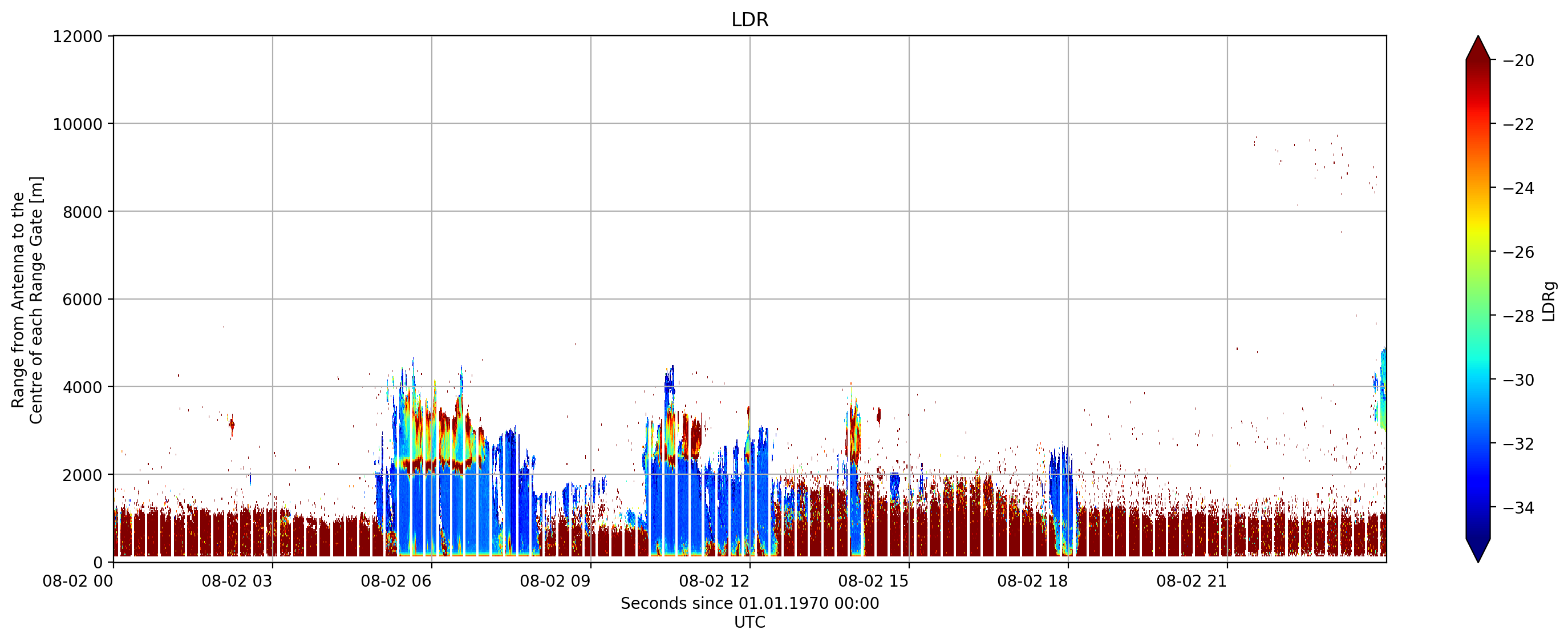Screen dimensions: 1568x642
Task: Click the x-axis tick label "08-02 21"
Action: (x=1192, y=581)
